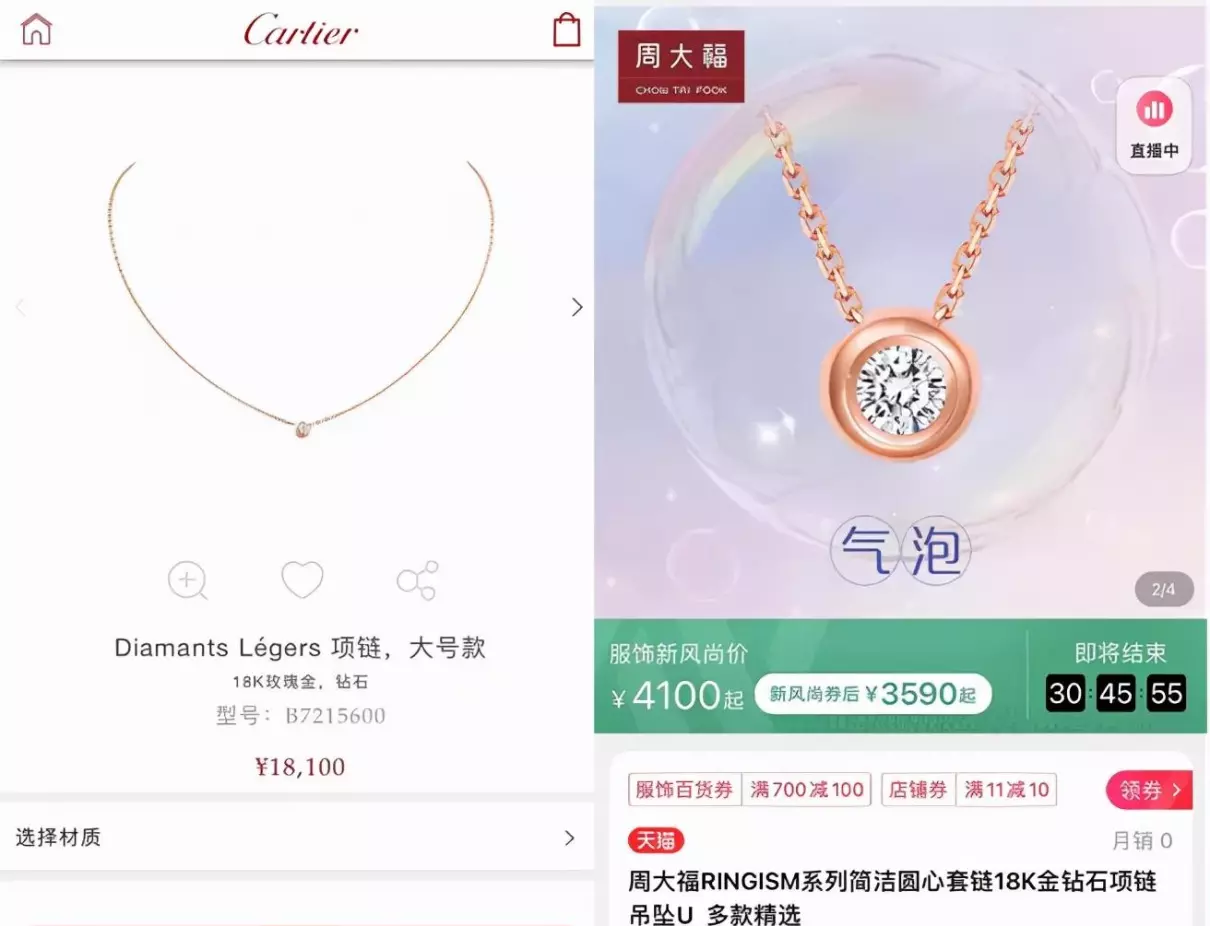Open the 直播中 live stream icon
1210x926 pixels.
(x=1154, y=127)
